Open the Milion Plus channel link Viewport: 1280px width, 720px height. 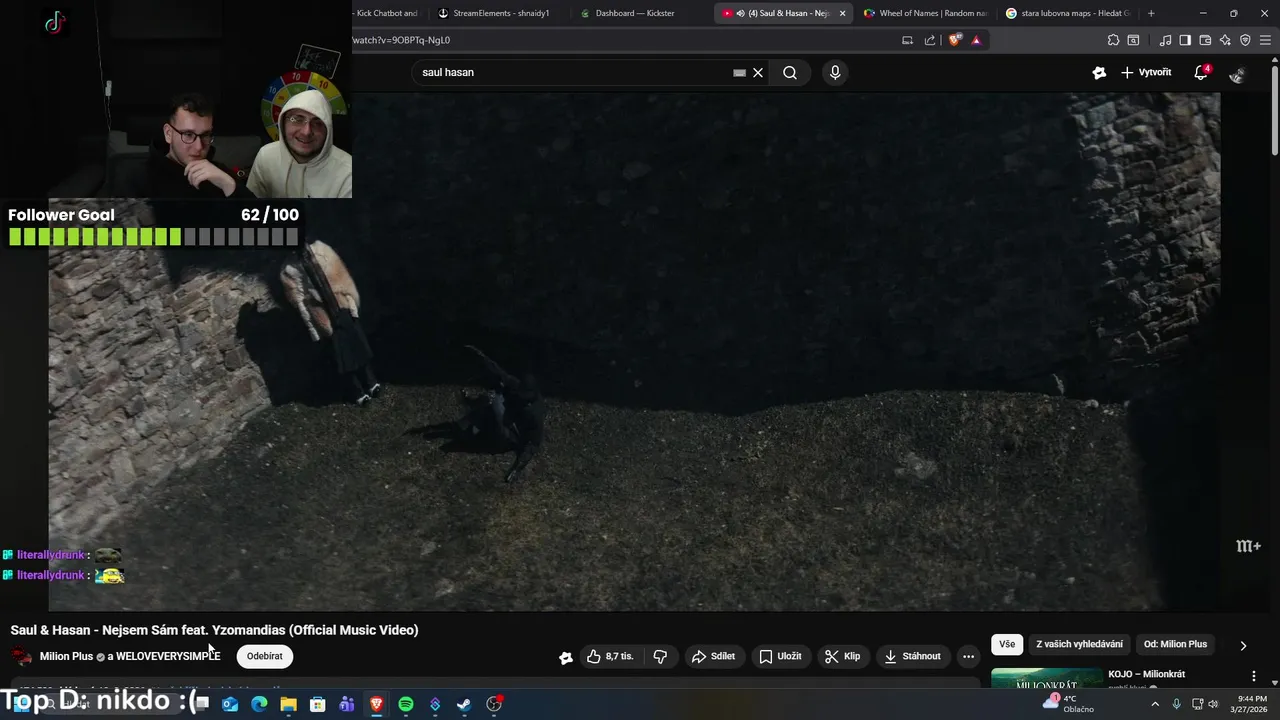click(x=66, y=656)
